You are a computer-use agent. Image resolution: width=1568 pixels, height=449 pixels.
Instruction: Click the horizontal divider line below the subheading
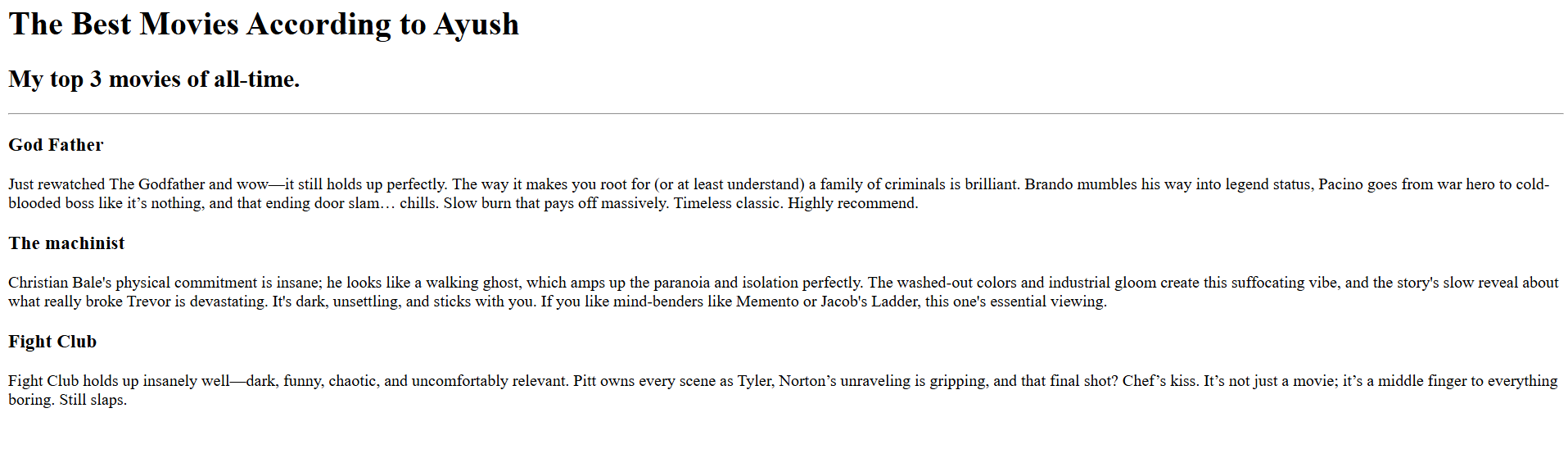click(784, 114)
